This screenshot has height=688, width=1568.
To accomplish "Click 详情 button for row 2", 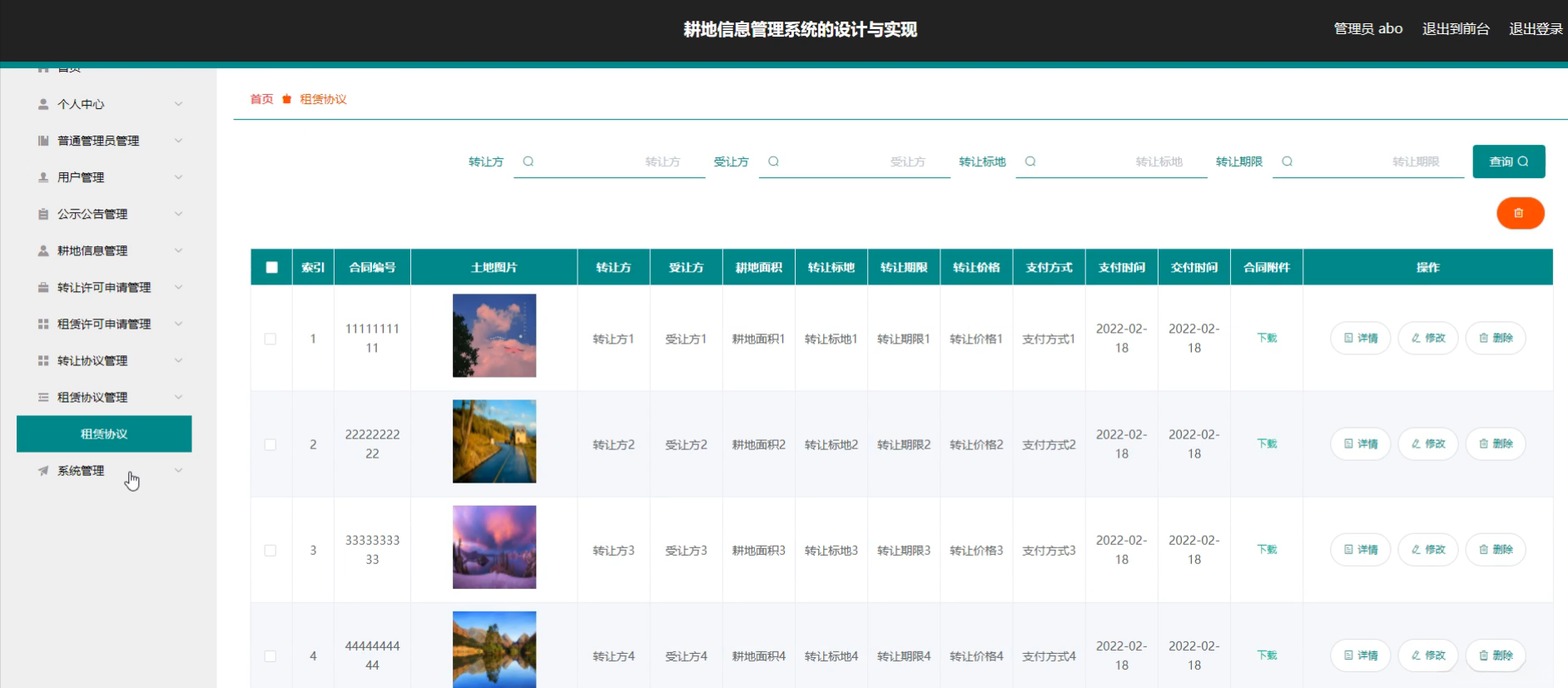I will coord(1361,443).
